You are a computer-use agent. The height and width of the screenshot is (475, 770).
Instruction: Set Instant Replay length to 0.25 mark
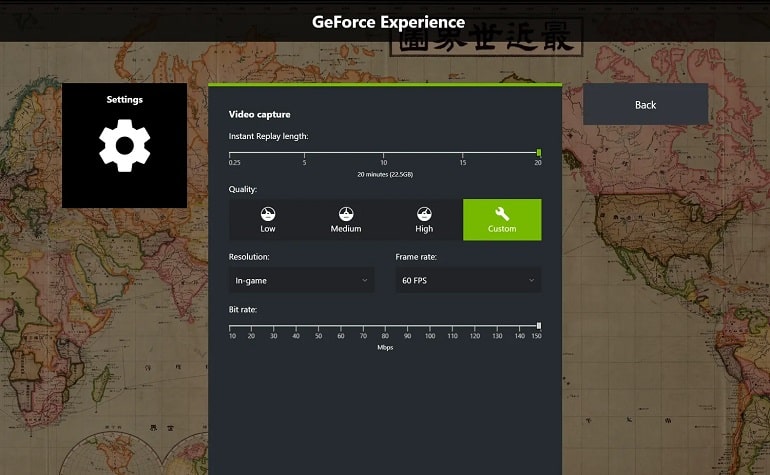(230, 153)
